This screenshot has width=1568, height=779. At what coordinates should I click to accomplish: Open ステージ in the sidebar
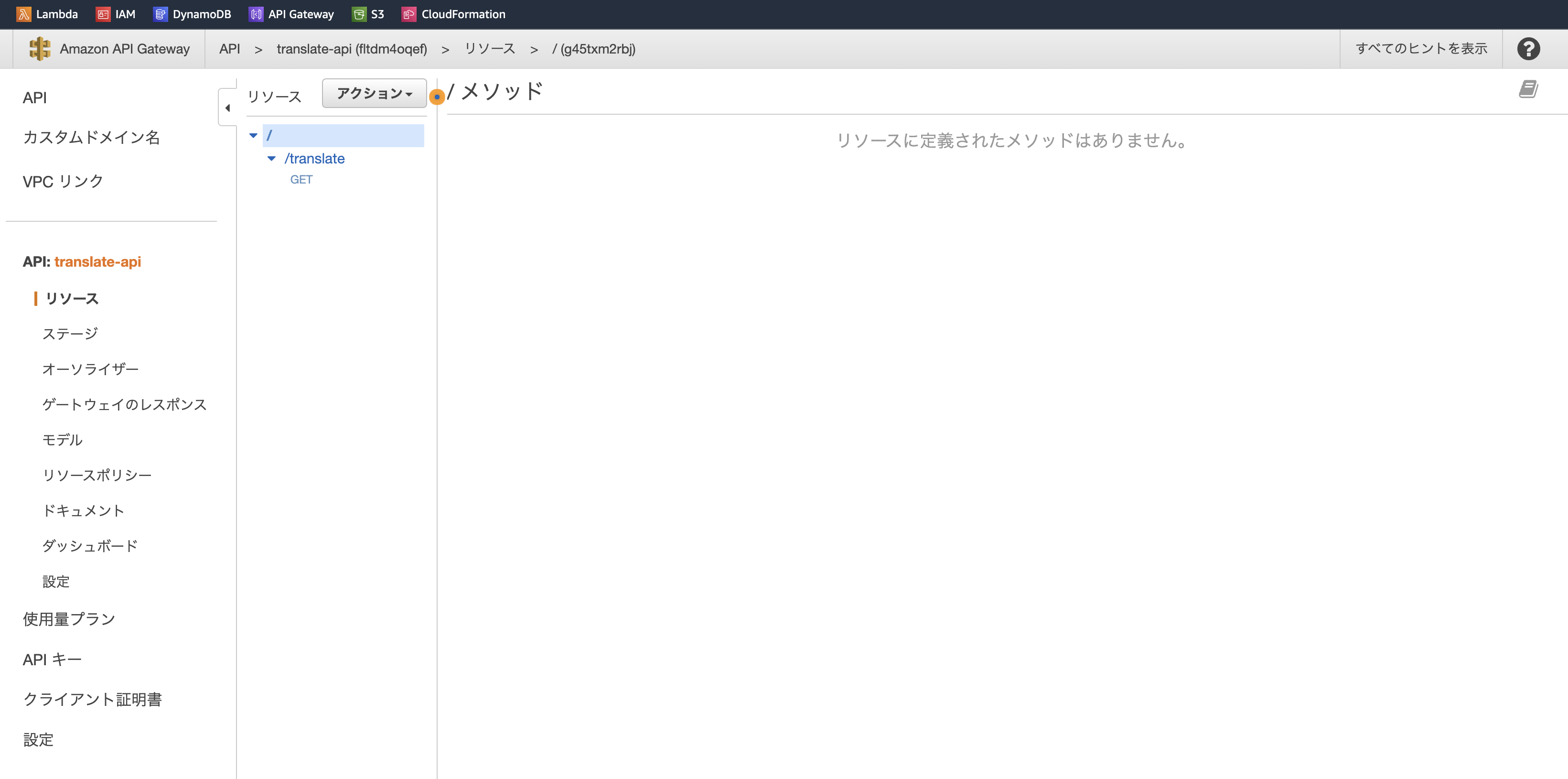pyautogui.click(x=69, y=333)
